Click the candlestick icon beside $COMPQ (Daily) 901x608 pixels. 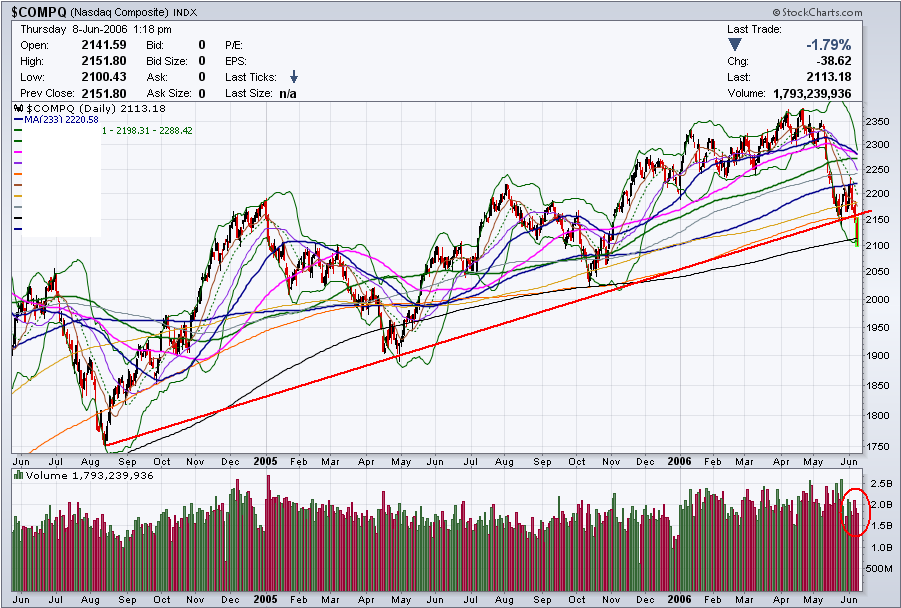tap(20, 107)
